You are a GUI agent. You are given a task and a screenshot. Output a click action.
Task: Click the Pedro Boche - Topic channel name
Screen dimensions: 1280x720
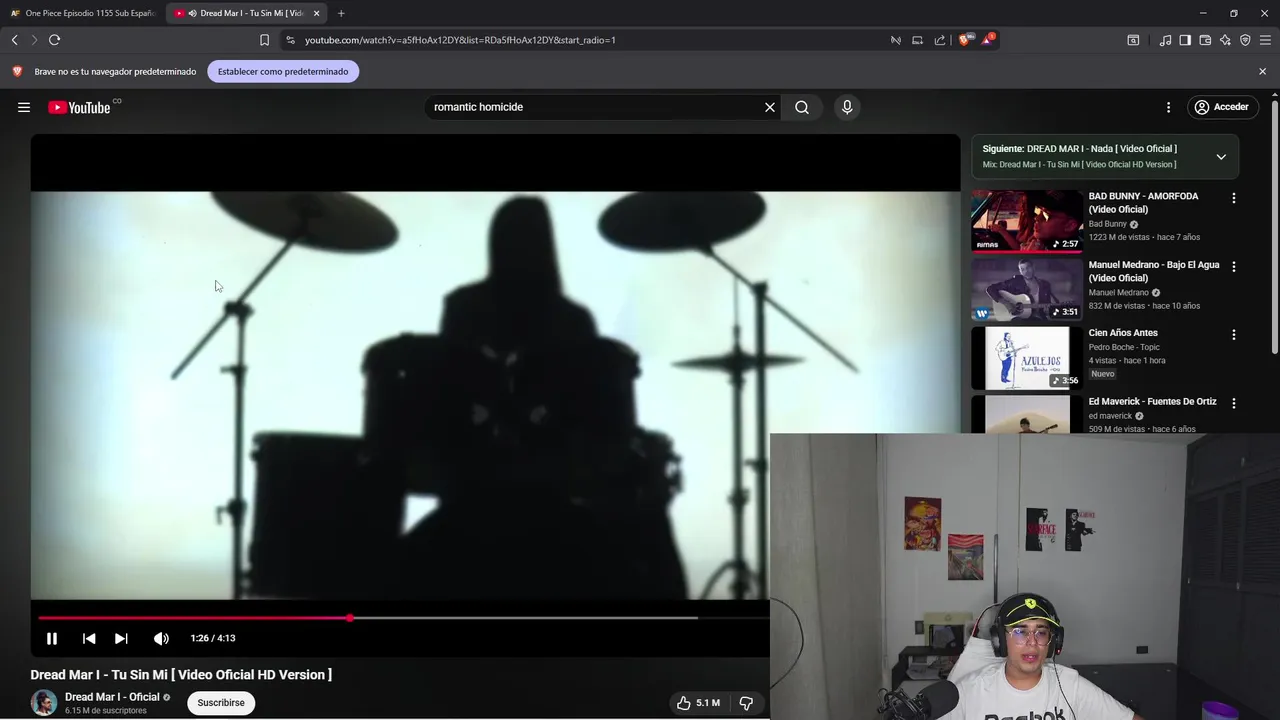tap(1124, 347)
